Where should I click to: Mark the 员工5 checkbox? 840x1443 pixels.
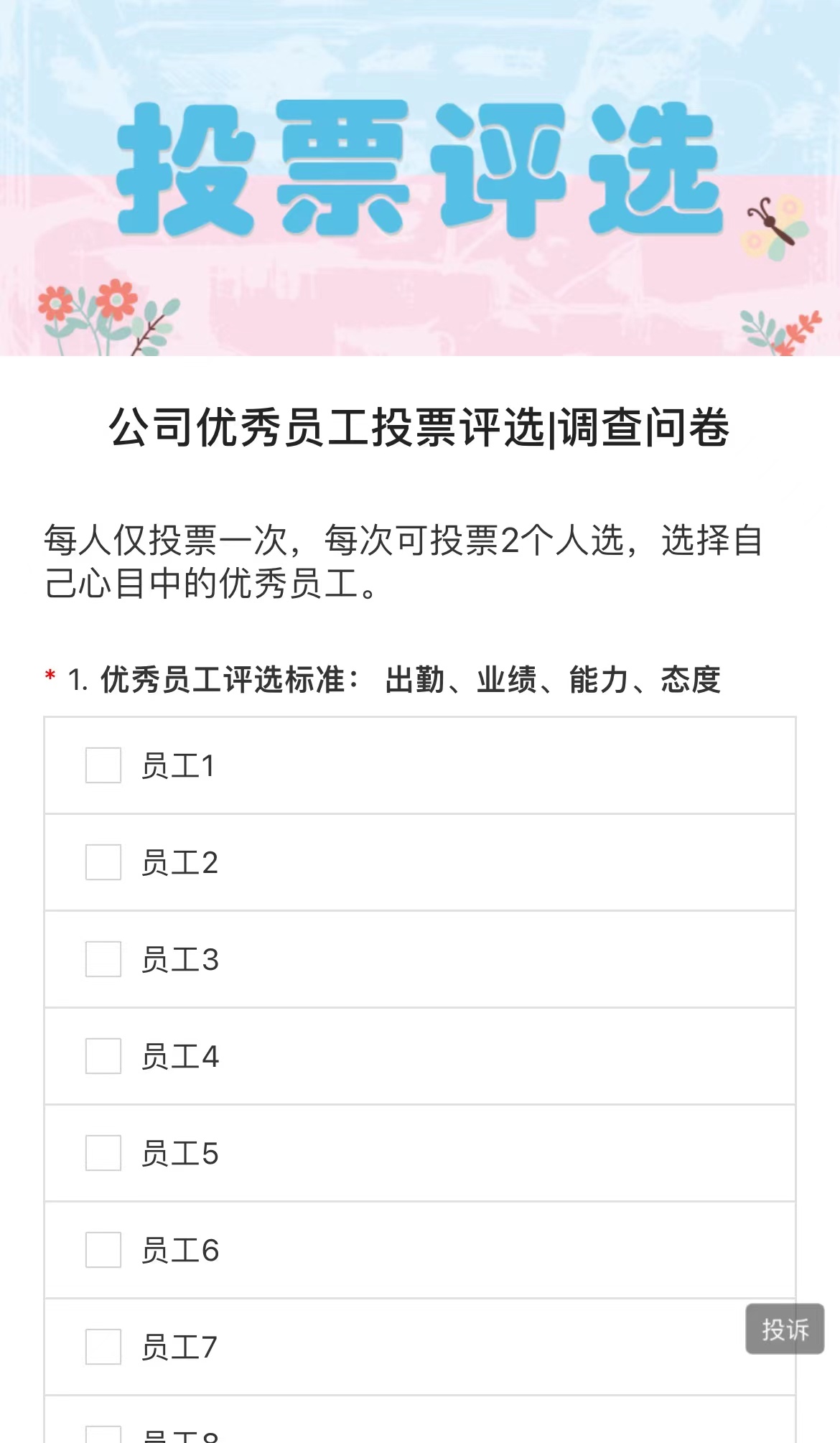coord(103,1153)
